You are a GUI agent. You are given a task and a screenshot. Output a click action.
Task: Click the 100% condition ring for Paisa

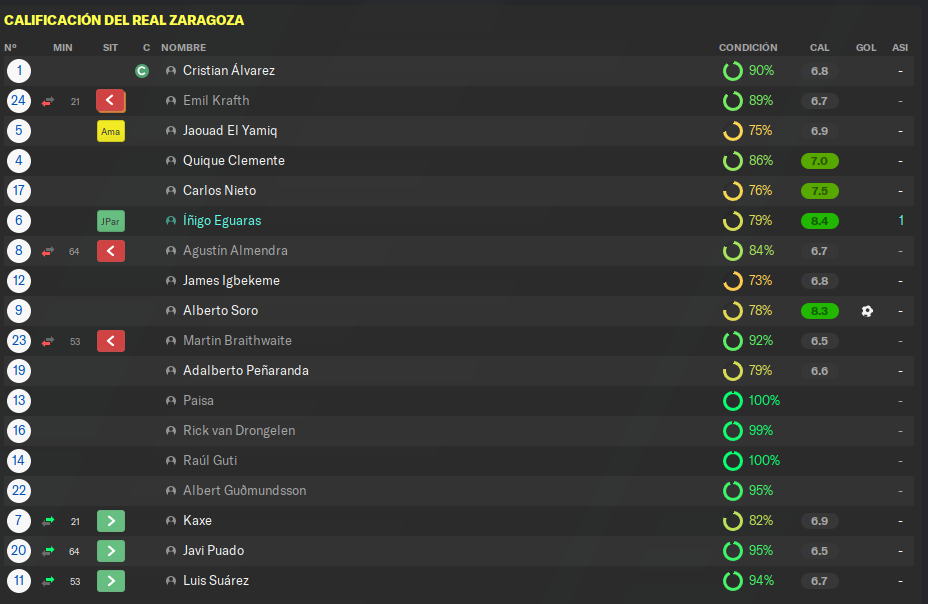pyautogui.click(x=733, y=401)
